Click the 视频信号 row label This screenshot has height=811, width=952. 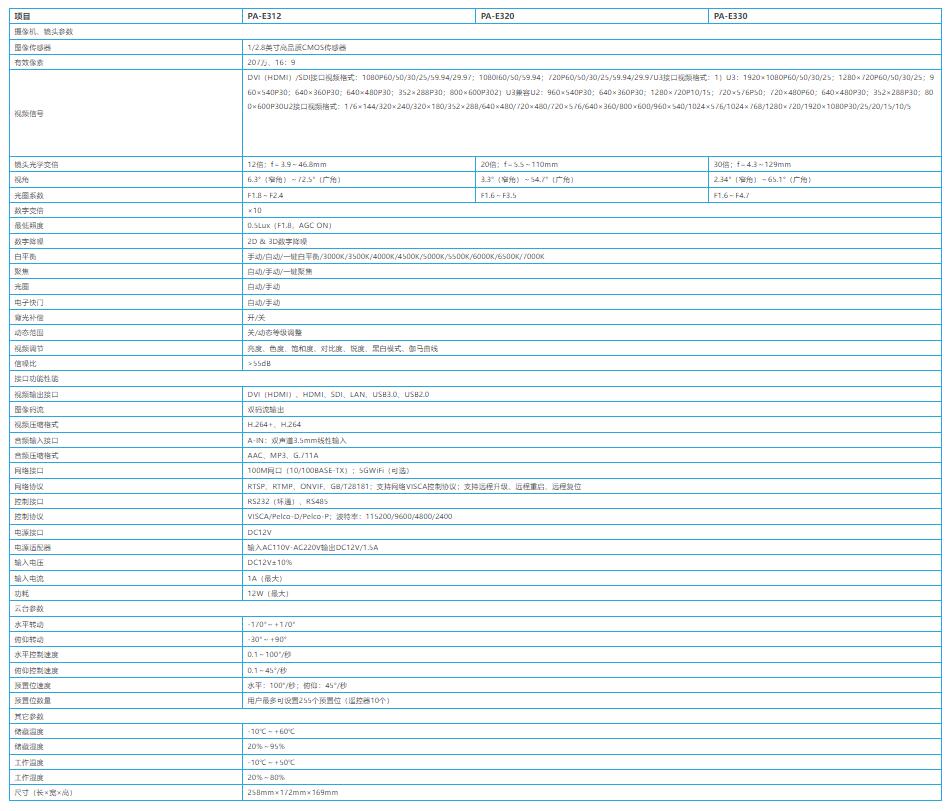coord(29,114)
